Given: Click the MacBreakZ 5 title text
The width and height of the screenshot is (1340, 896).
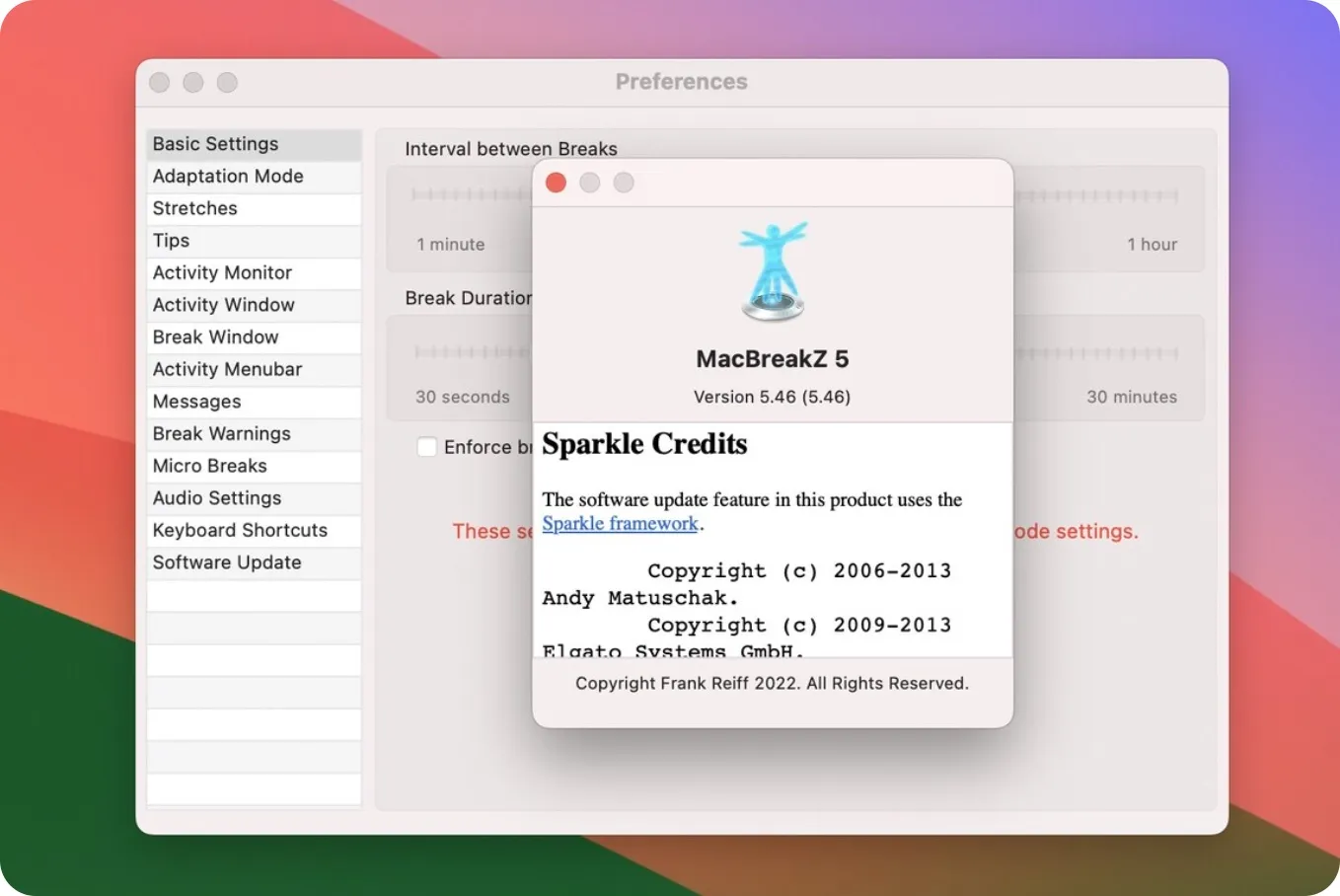Looking at the screenshot, I should 773,359.
